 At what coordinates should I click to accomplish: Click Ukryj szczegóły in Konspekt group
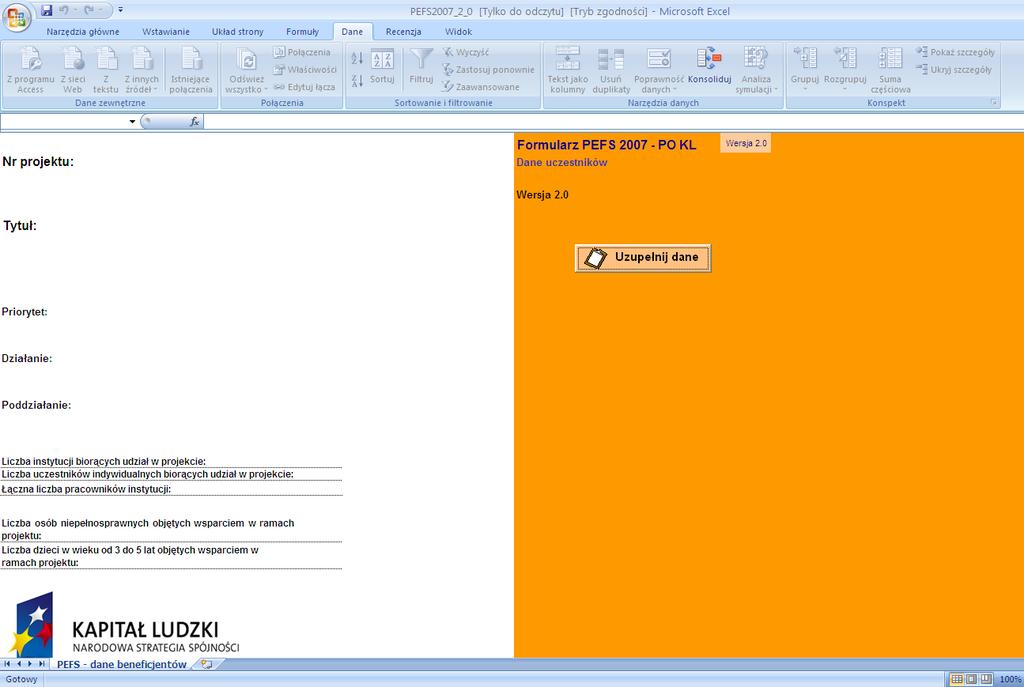(954, 69)
